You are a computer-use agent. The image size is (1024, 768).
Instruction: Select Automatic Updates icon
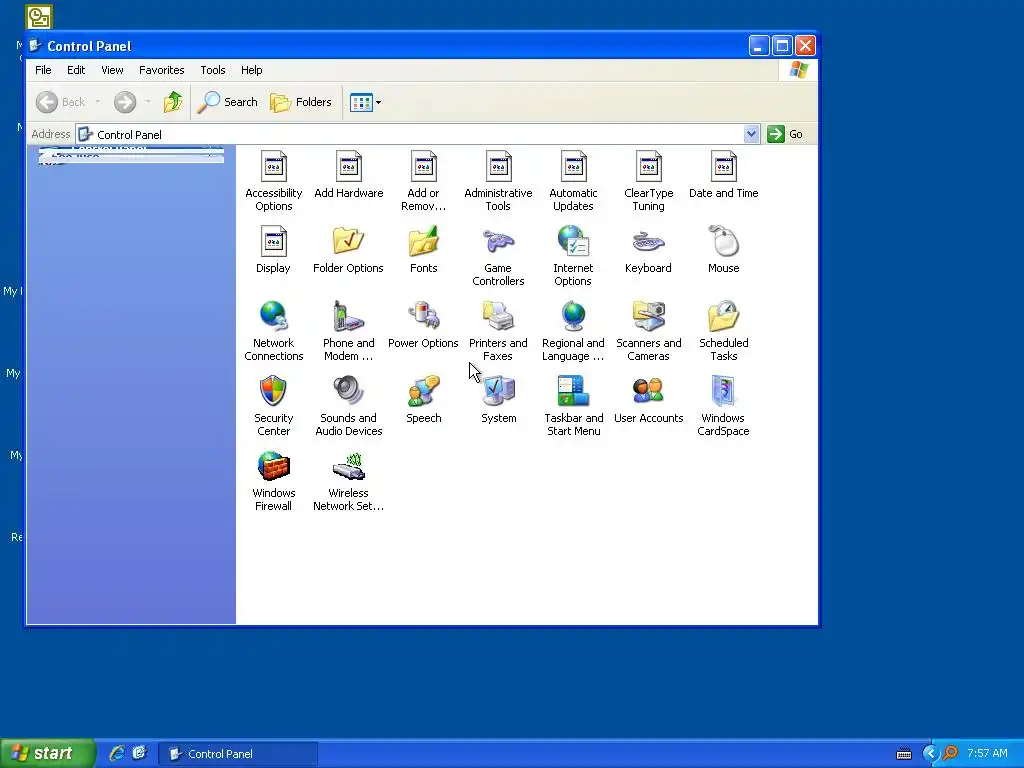pyautogui.click(x=573, y=168)
